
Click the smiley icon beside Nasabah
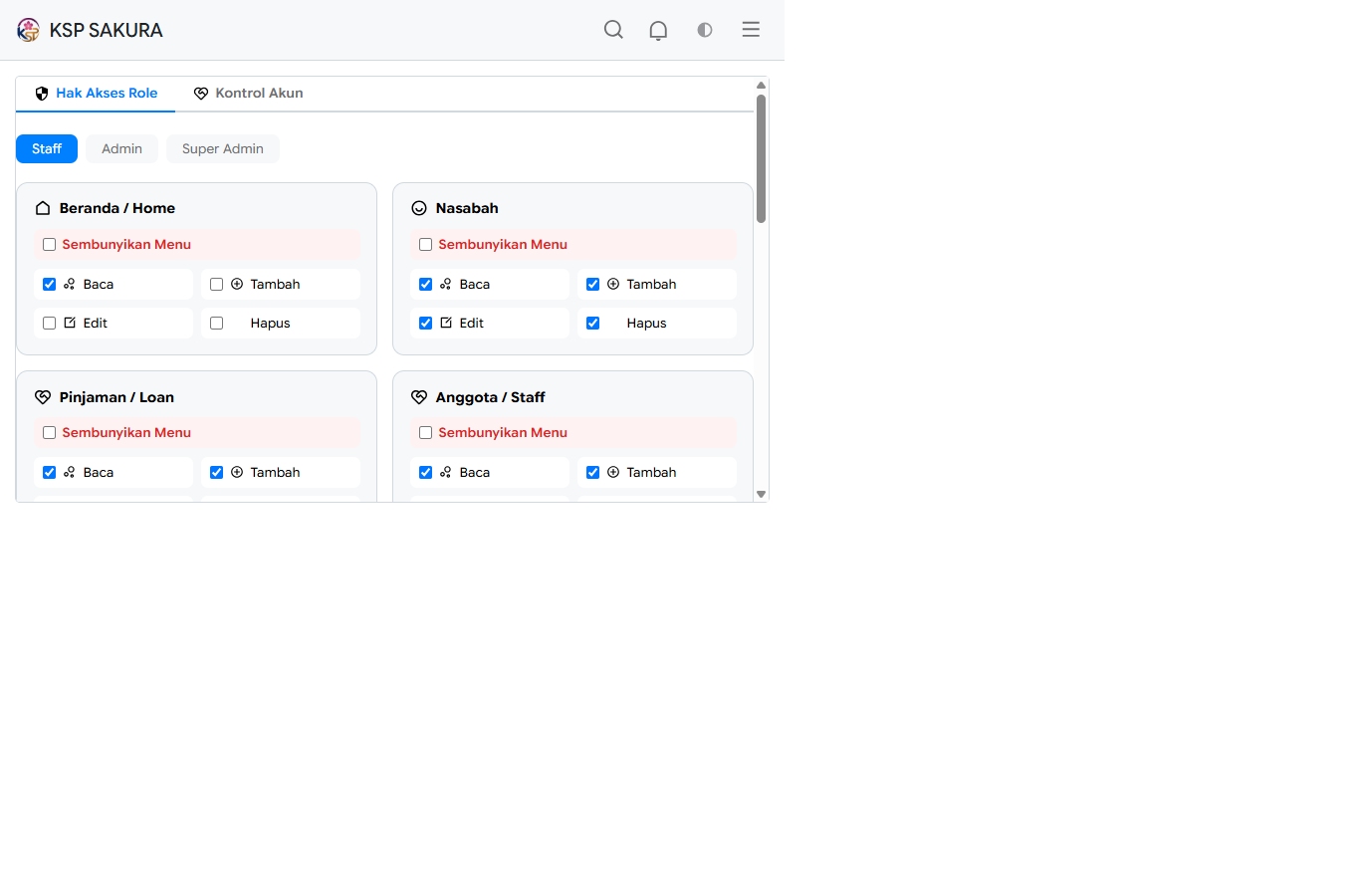pos(419,208)
